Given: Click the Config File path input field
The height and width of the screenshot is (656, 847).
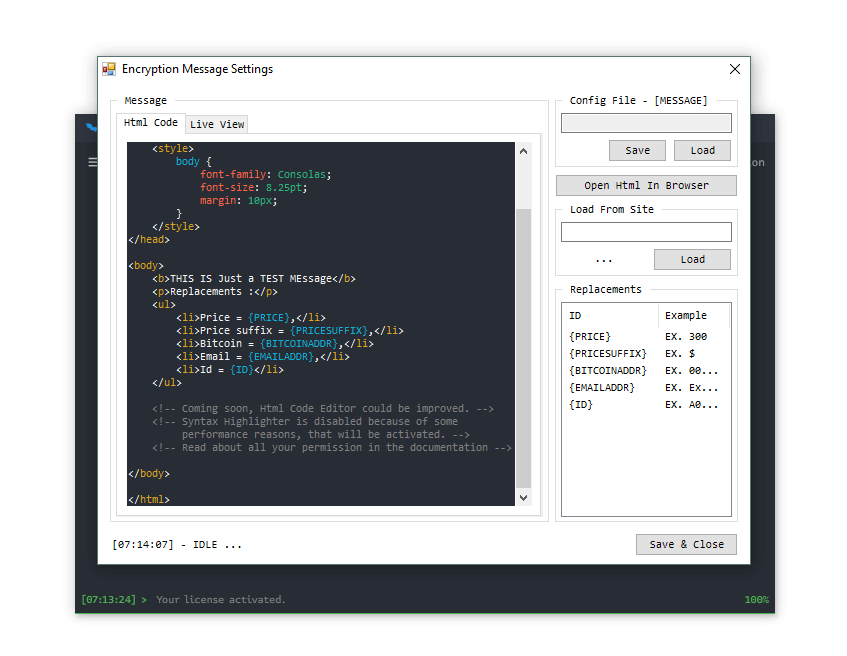Looking at the screenshot, I should (646, 123).
